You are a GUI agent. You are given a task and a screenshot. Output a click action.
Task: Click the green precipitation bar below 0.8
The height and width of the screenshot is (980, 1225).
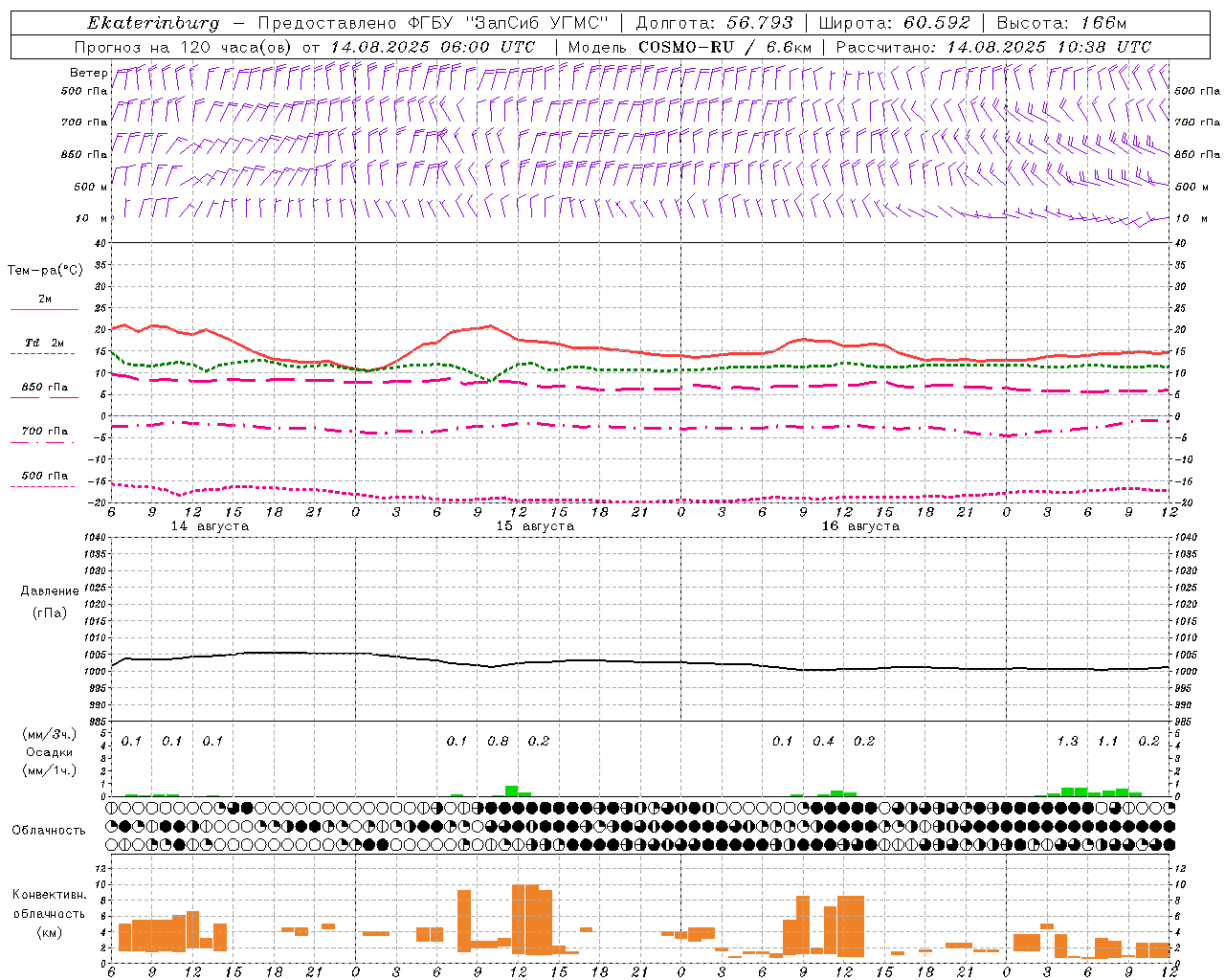tap(512, 791)
